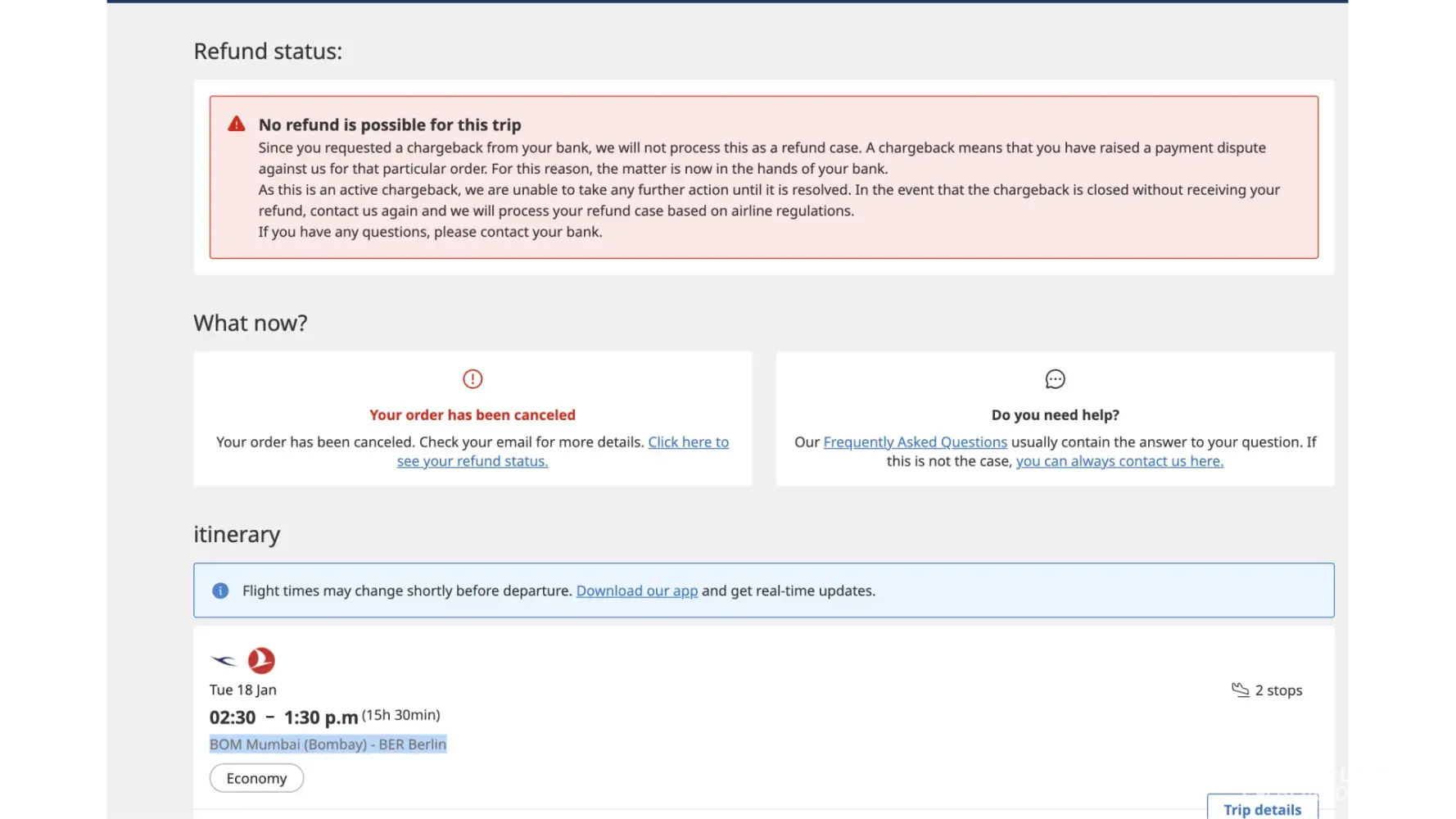Follow the 'Download our app' link
The image size is (1456, 819).
coord(636,590)
